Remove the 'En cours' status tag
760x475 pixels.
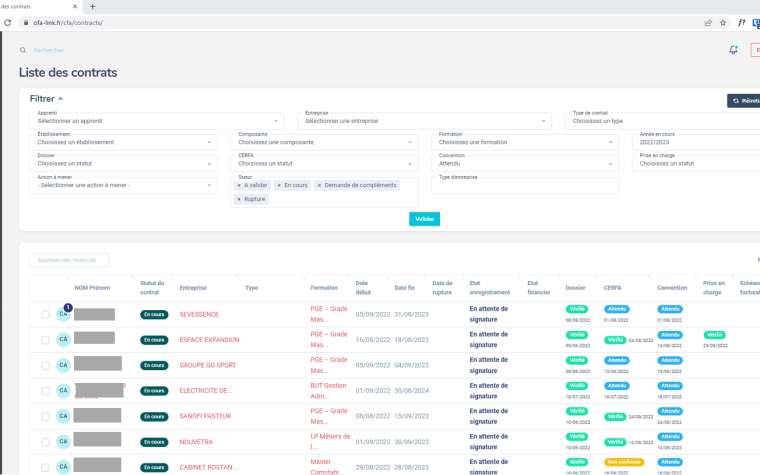(x=279, y=185)
